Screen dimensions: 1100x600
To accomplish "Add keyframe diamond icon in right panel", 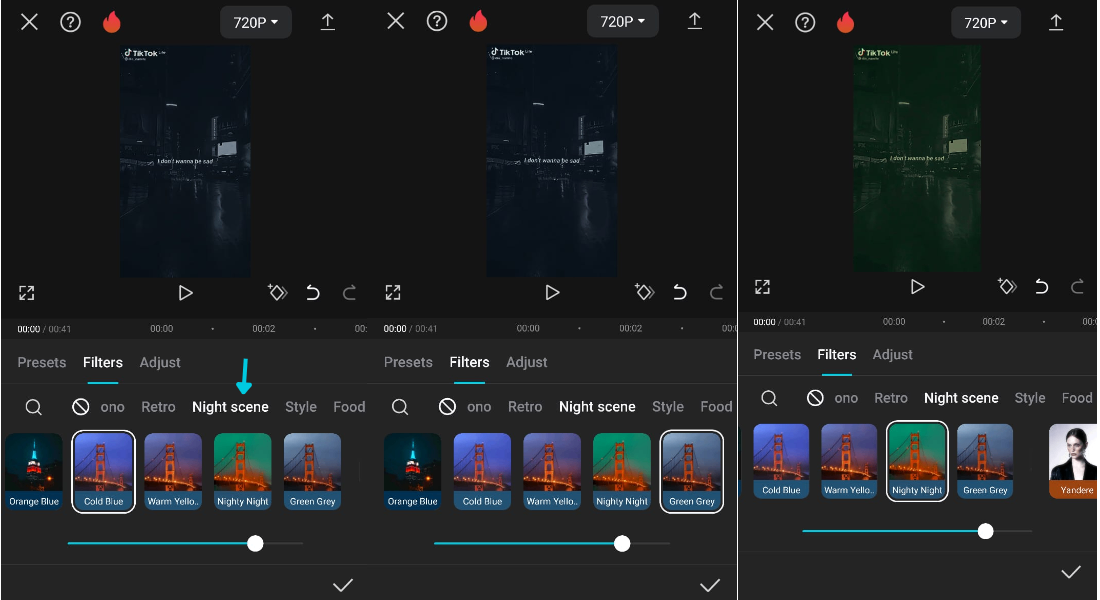I will click(1007, 286).
